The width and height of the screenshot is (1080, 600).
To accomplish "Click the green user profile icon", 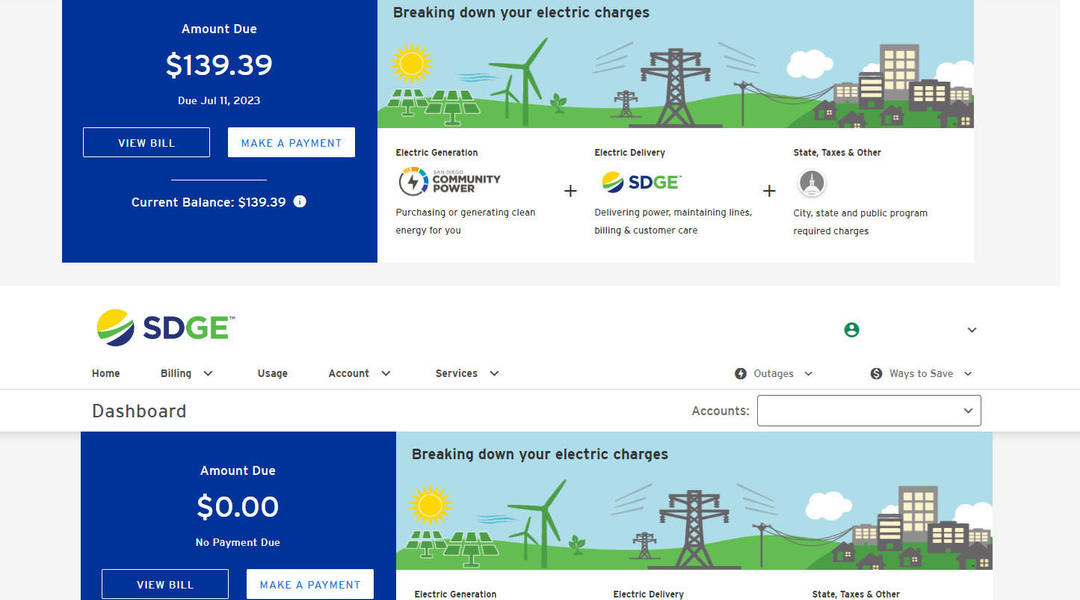I will [851, 330].
